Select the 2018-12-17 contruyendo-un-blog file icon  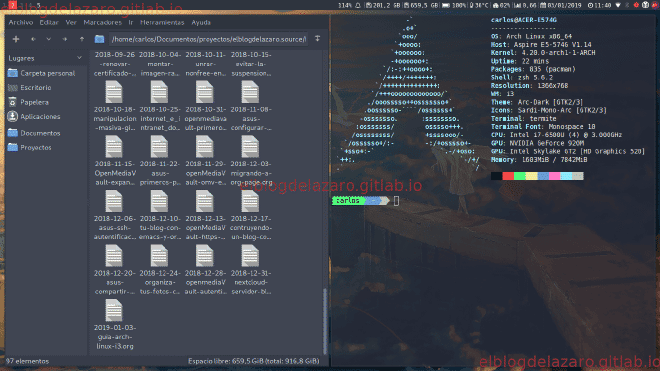click(x=250, y=201)
